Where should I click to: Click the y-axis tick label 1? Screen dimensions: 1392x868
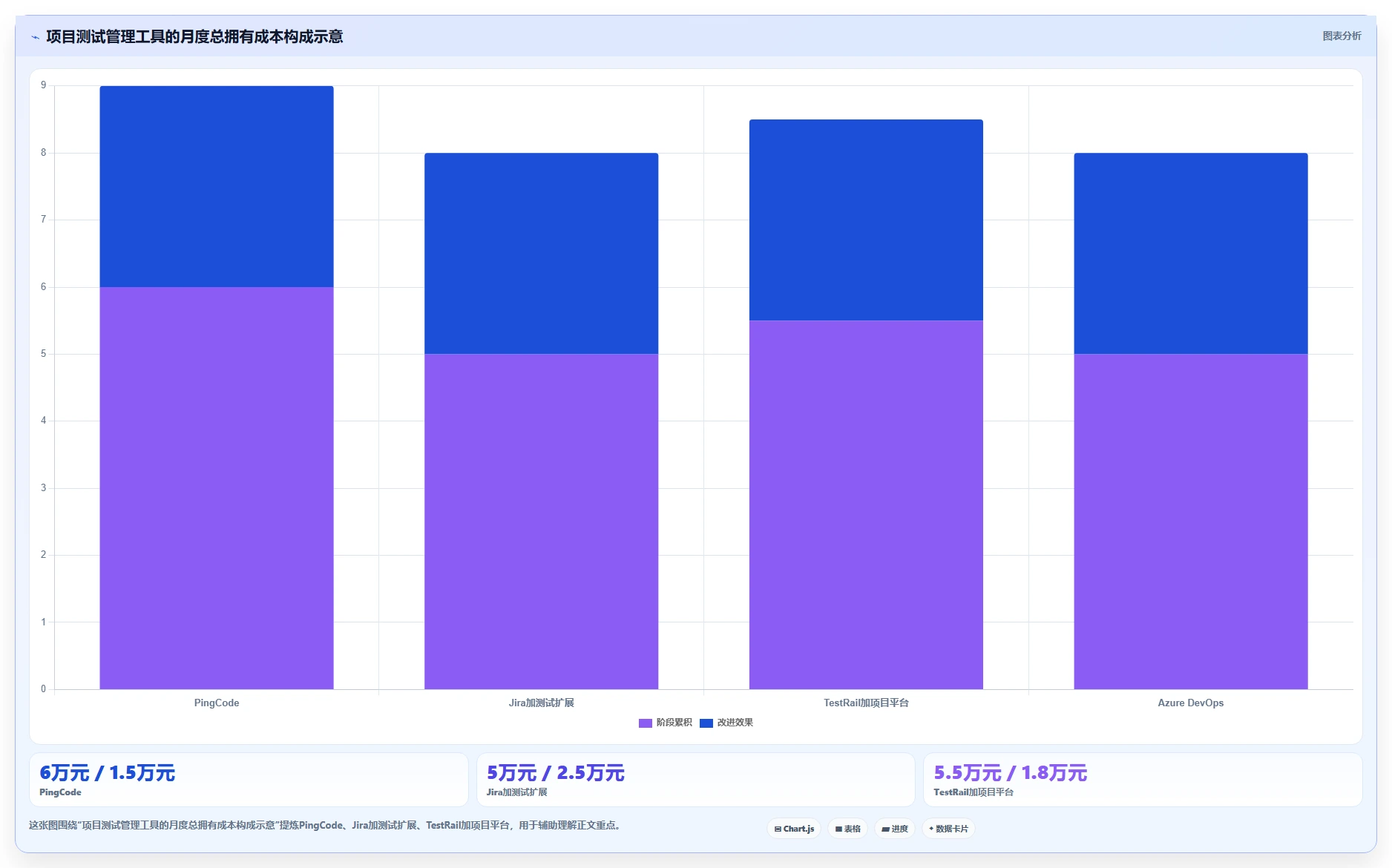[43, 622]
